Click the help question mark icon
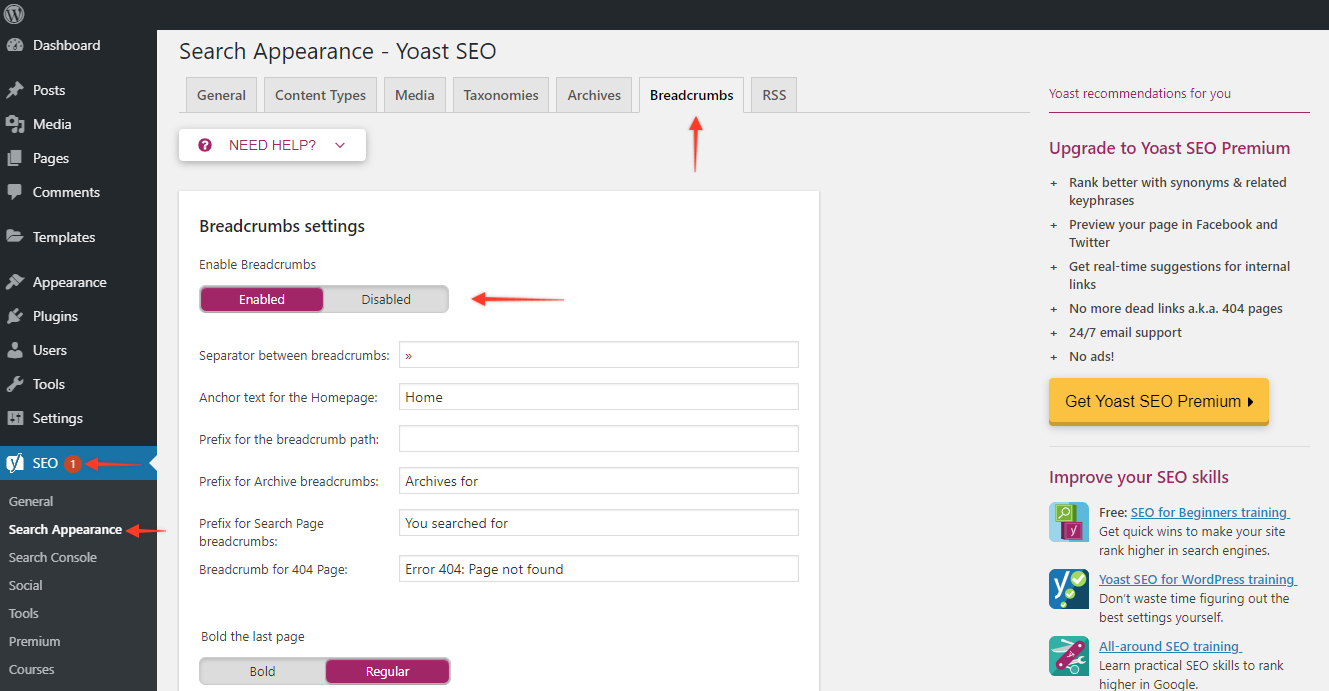 tap(205, 144)
